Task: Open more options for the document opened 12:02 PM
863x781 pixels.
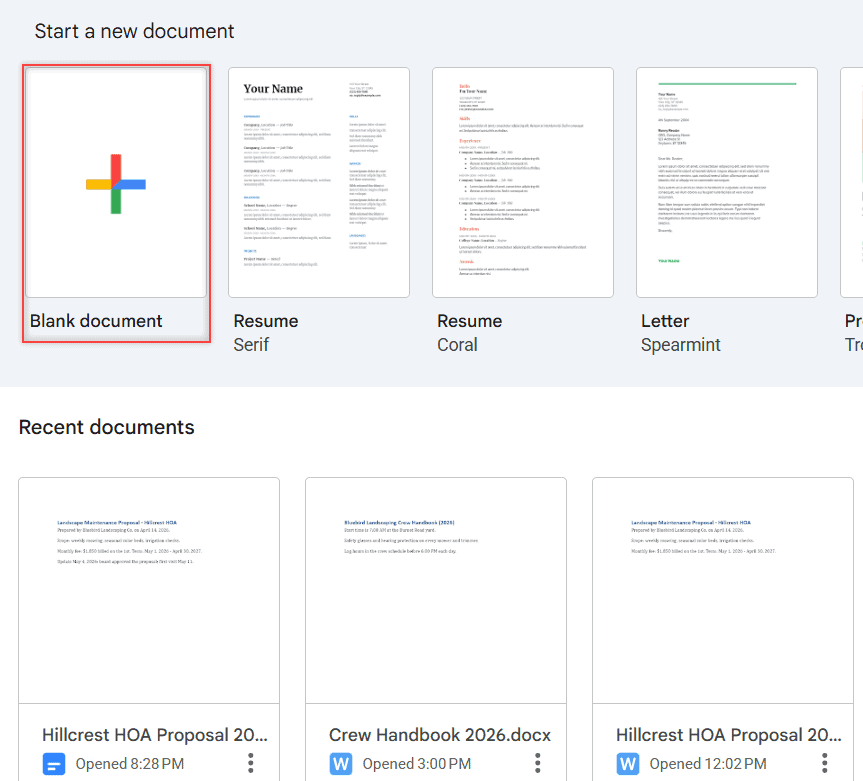Action: [x=824, y=763]
